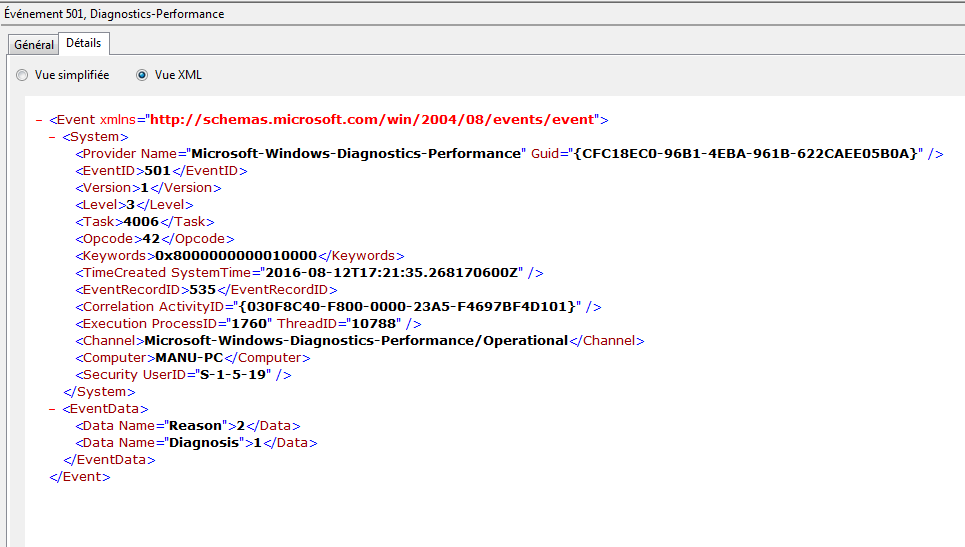The height and width of the screenshot is (547, 965).
Task: Click the Guid value CFC18EC0-96B1-4EBA-961B-622CAEE05B0A
Action: pos(745,154)
